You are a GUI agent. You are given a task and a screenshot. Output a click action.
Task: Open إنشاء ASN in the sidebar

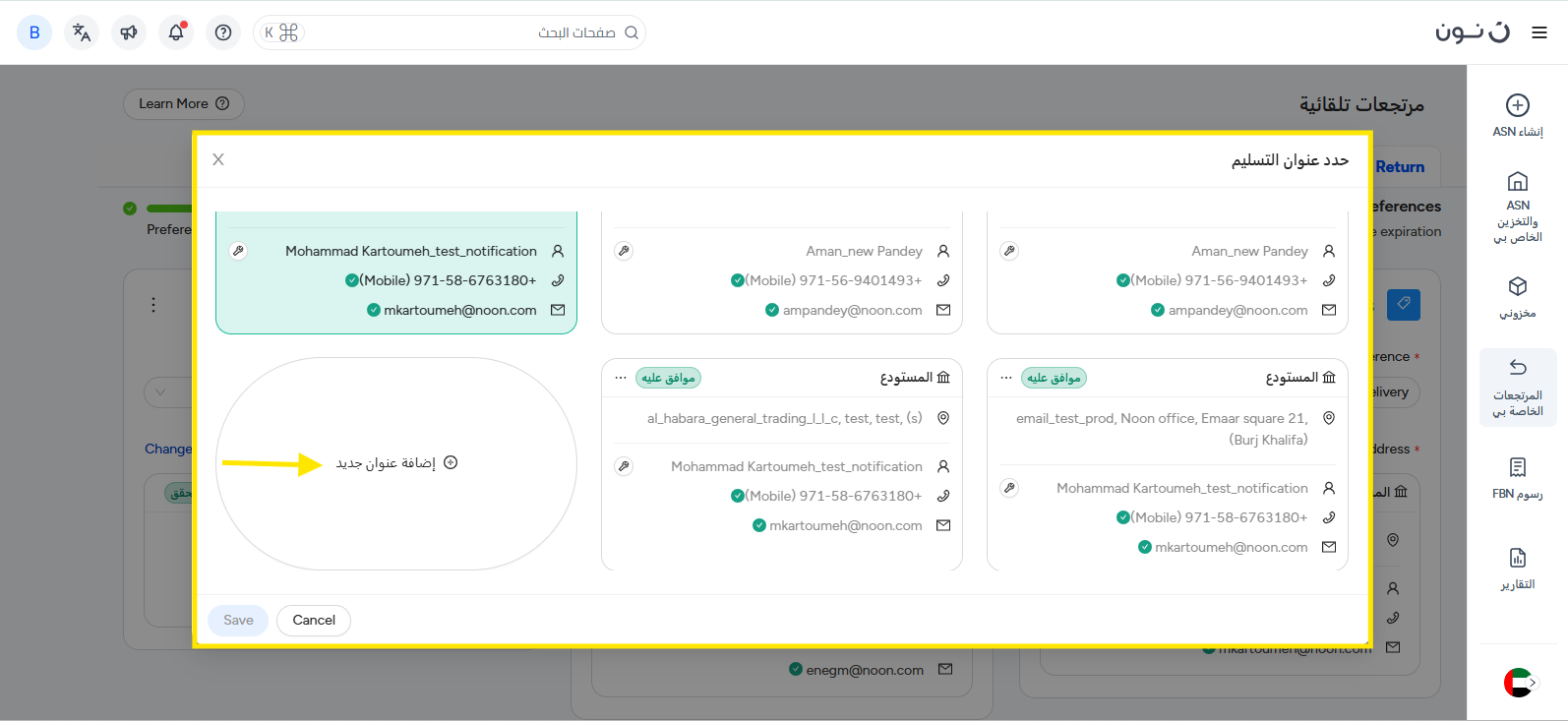click(x=1518, y=115)
